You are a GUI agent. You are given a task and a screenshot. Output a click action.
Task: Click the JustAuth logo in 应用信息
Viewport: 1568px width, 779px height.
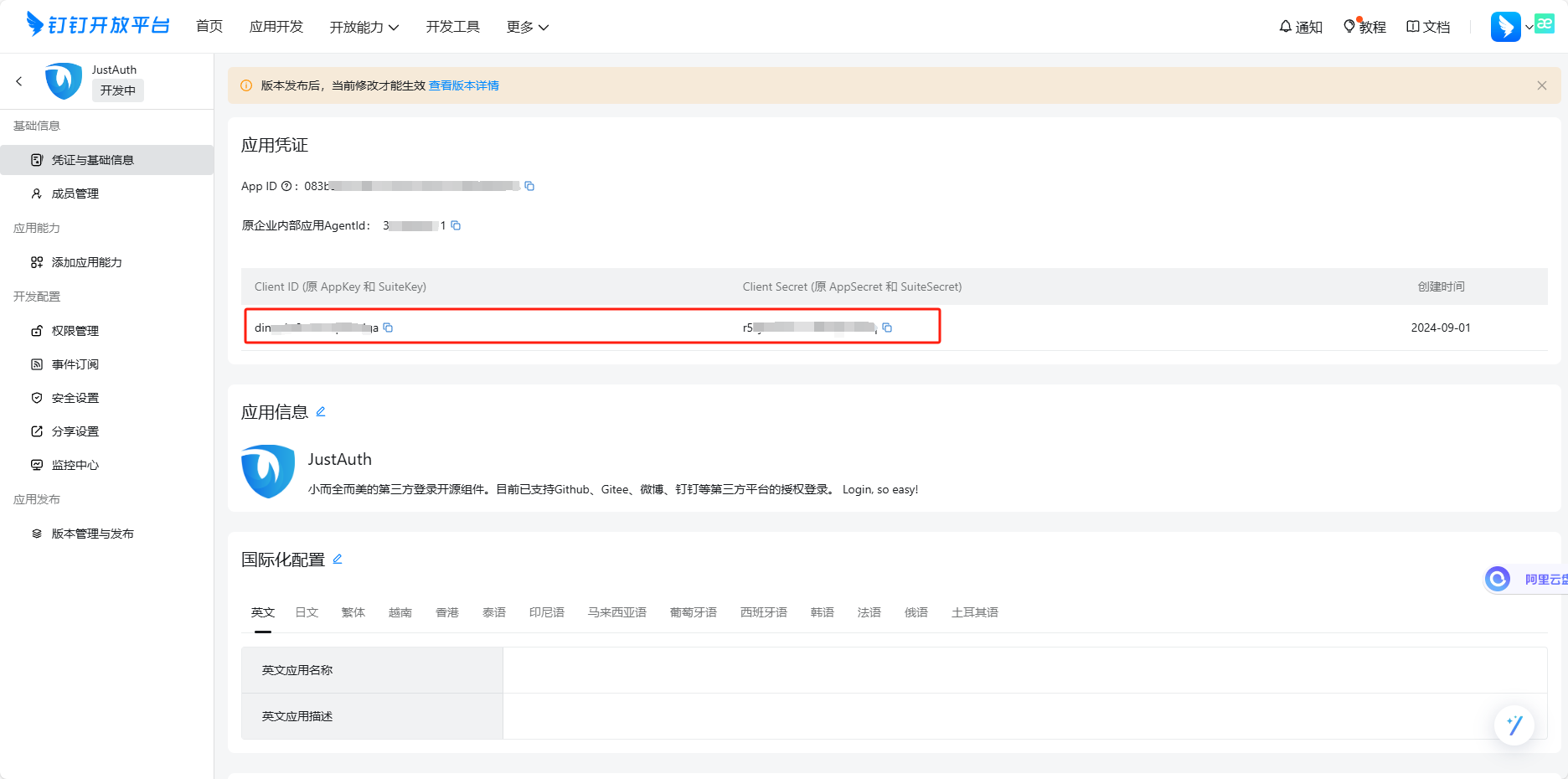[x=268, y=472]
